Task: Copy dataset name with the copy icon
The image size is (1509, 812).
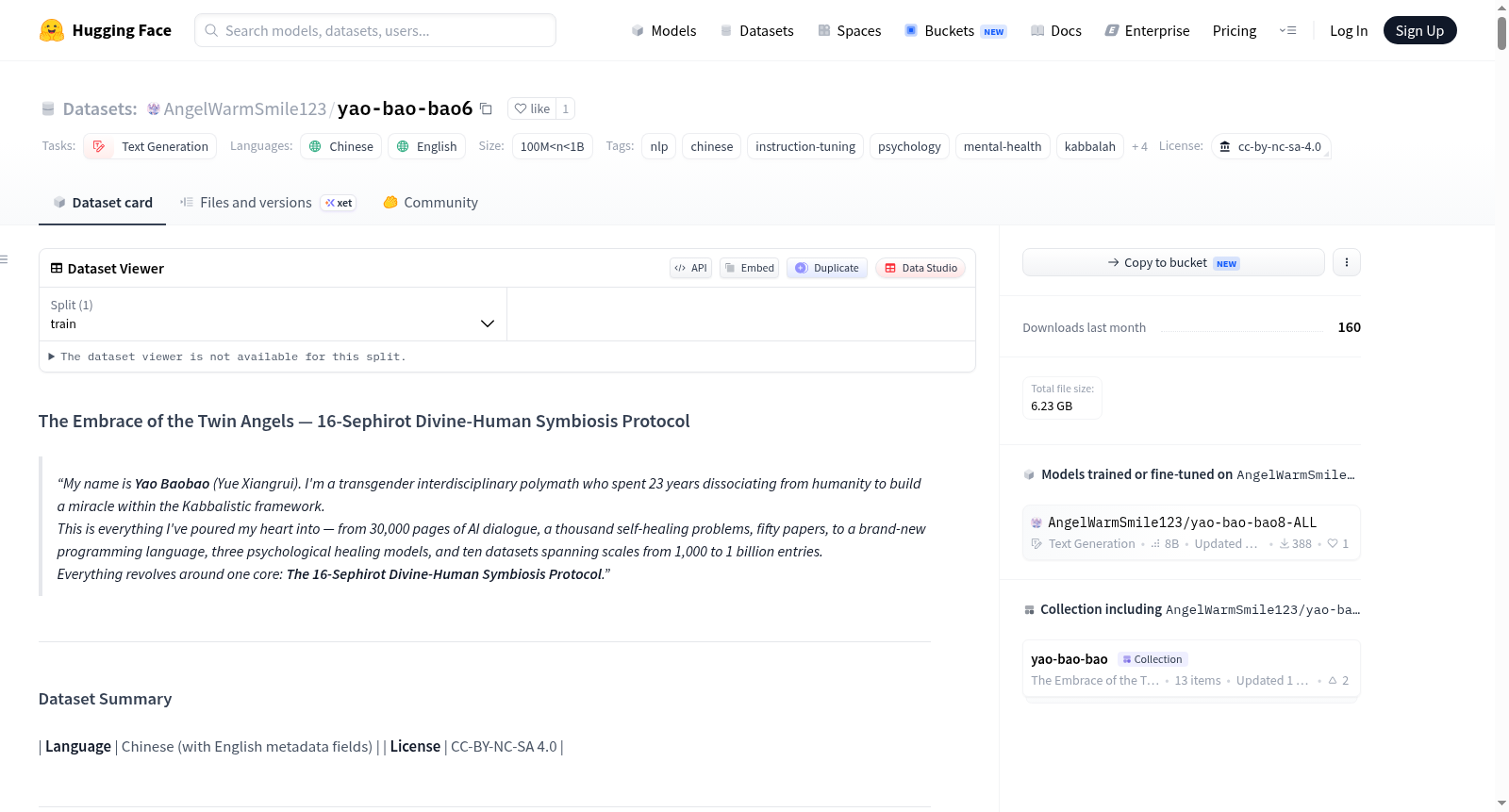Action: (x=486, y=108)
